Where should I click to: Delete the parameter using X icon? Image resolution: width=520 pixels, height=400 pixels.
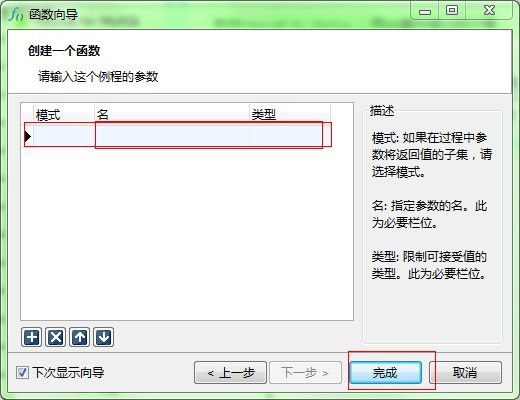pos(56,337)
